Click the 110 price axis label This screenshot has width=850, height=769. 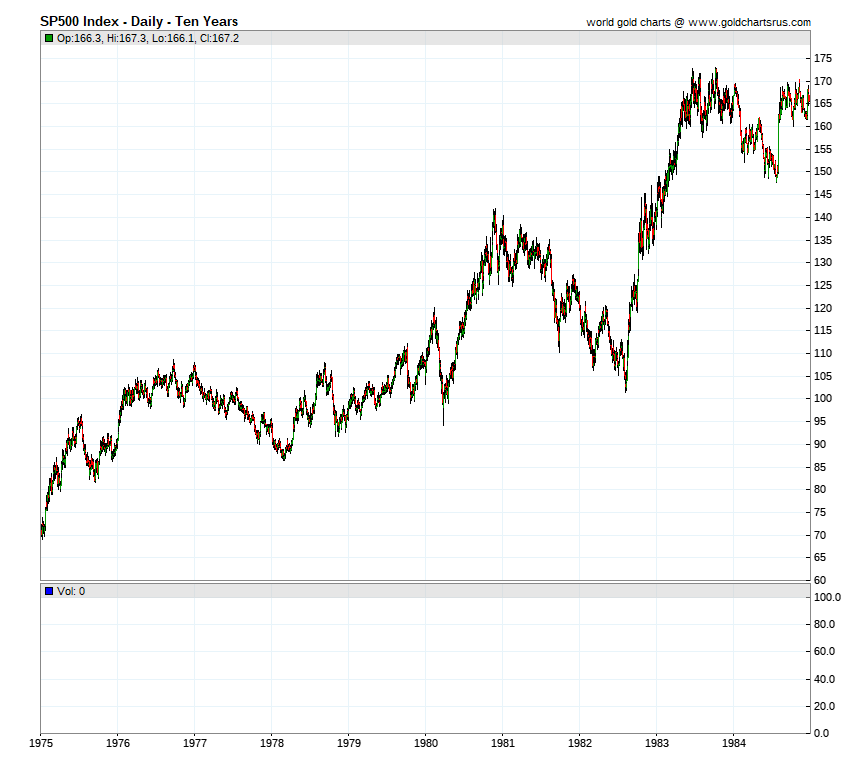click(x=823, y=353)
